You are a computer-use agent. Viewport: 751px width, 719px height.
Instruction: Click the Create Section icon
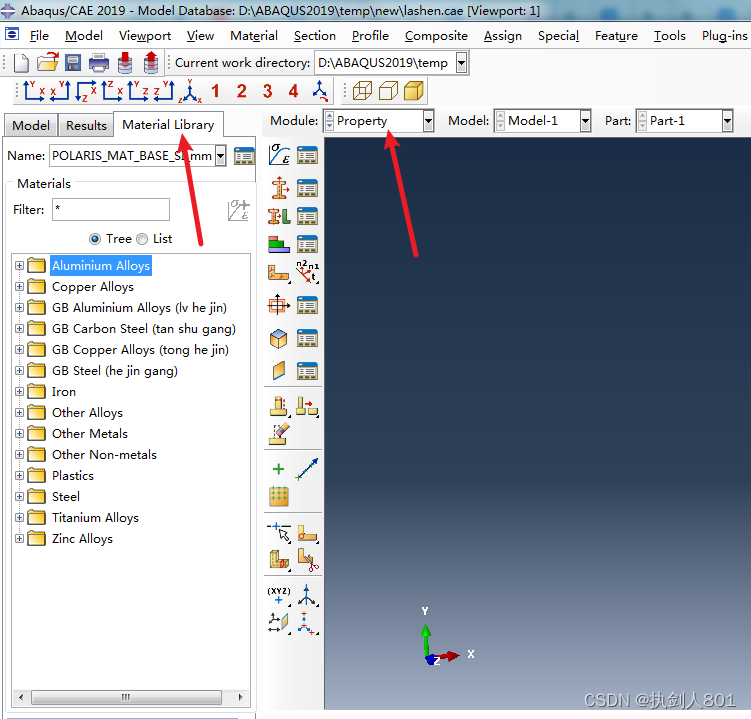(278, 186)
